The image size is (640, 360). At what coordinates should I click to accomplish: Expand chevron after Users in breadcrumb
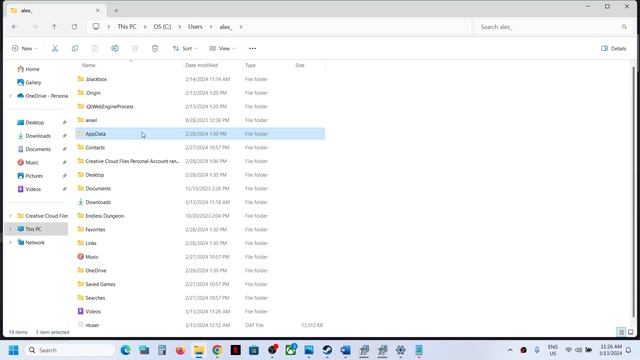[211, 27]
